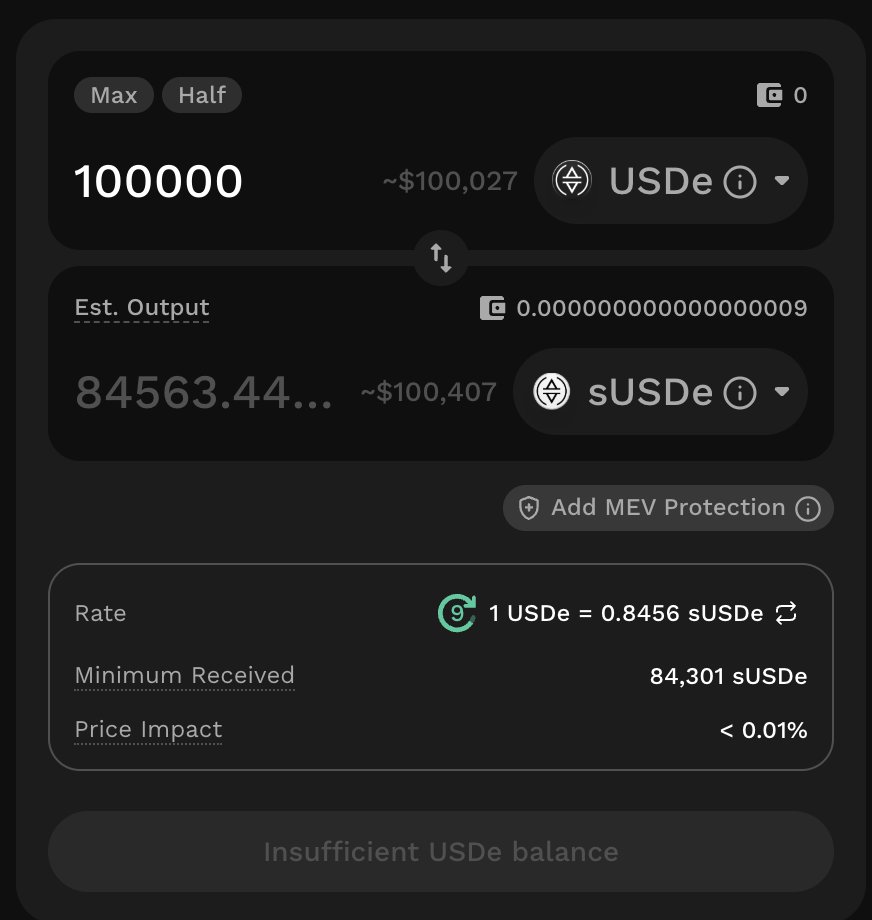Click the sUSDe token info icon
This screenshot has width=872, height=920.
pos(739,392)
